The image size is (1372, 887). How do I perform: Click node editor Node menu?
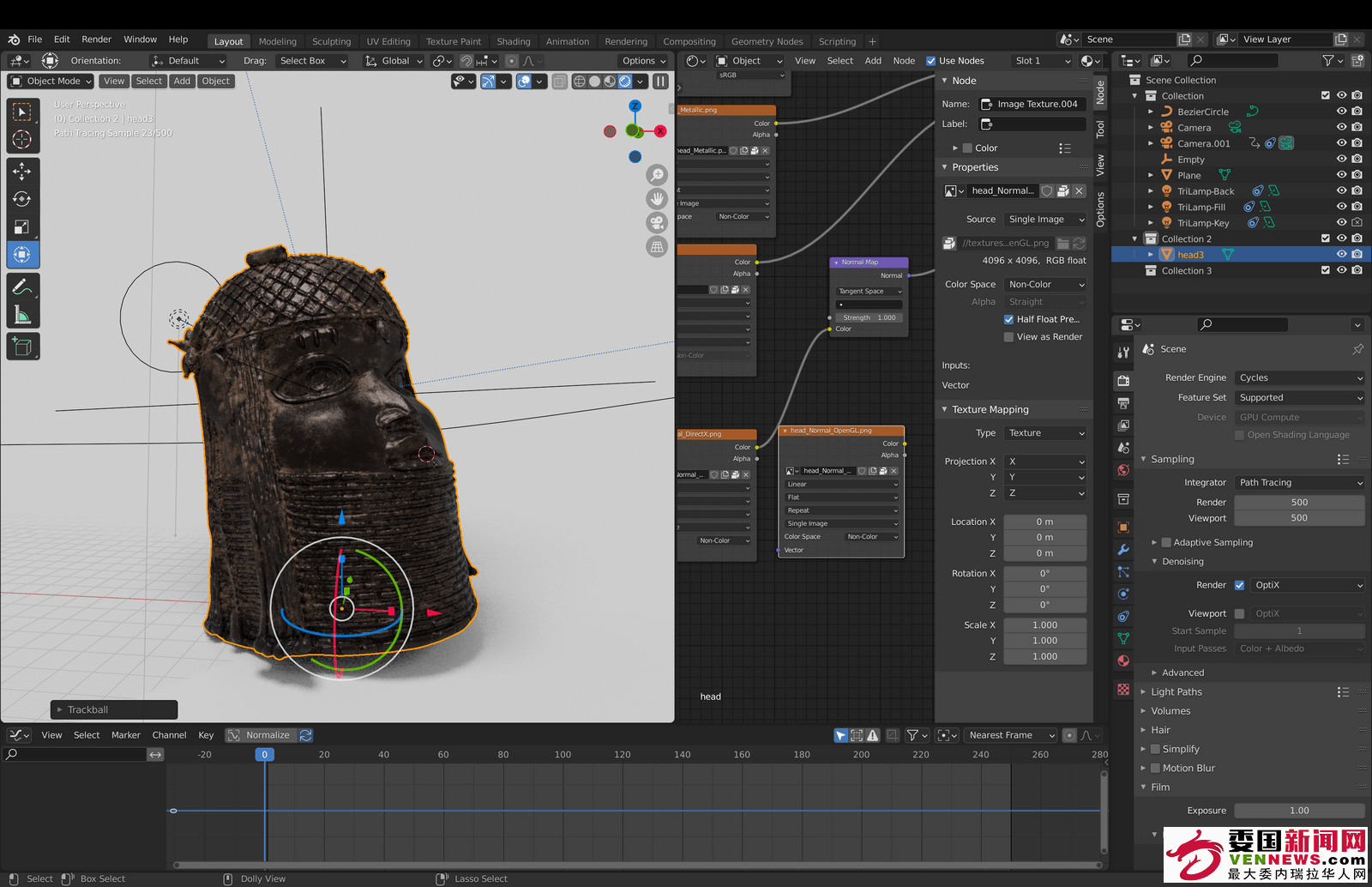coord(904,61)
